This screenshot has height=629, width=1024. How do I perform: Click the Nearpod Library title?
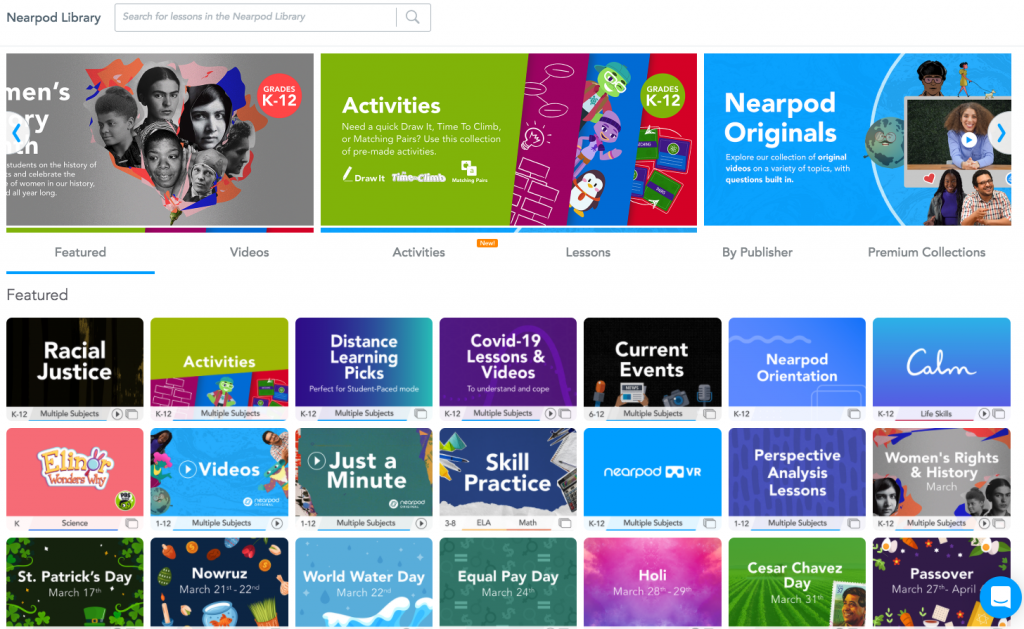point(54,18)
